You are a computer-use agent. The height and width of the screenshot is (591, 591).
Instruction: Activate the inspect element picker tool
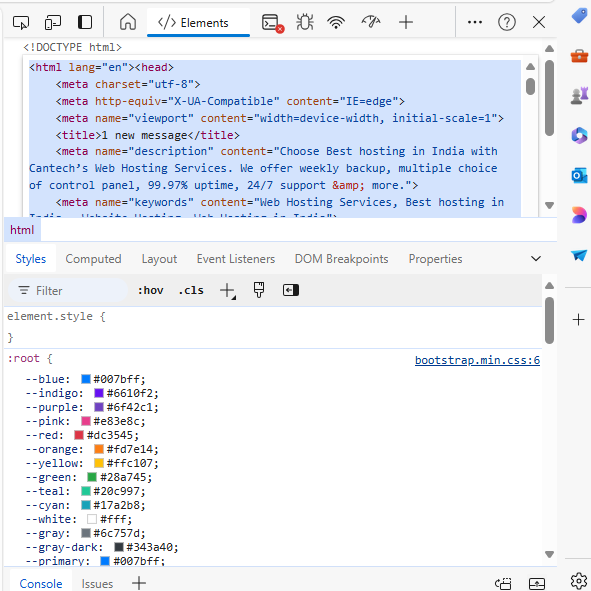[21, 23]
